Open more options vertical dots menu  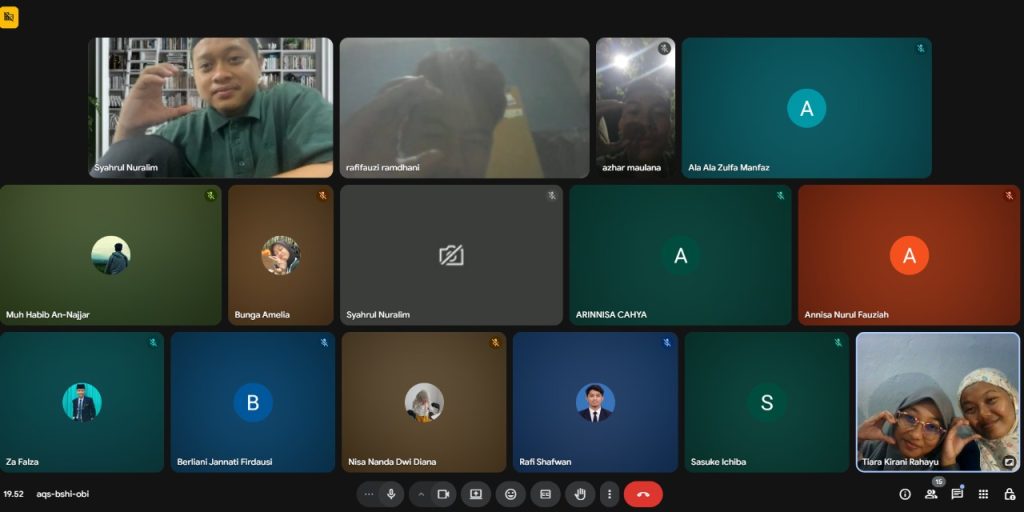pos(609,494)
